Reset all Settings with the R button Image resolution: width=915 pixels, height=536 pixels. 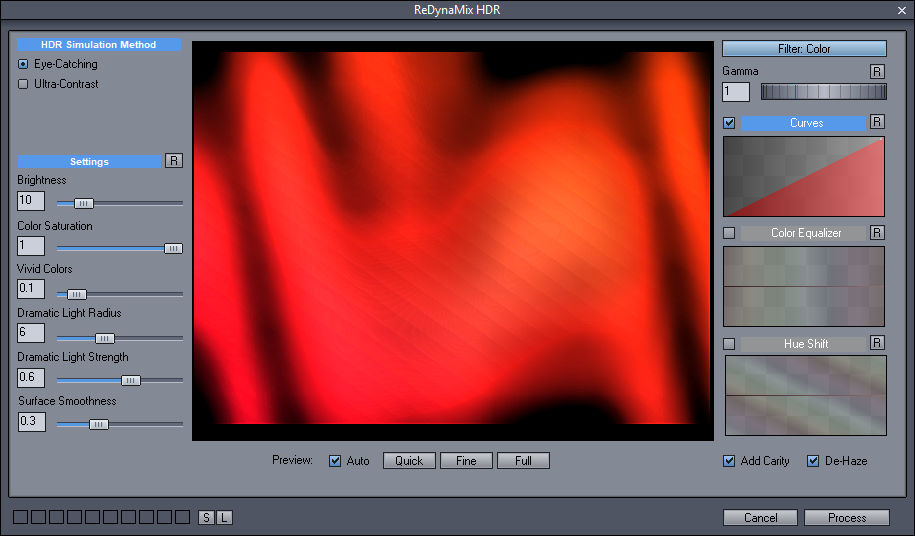[174, 160]
